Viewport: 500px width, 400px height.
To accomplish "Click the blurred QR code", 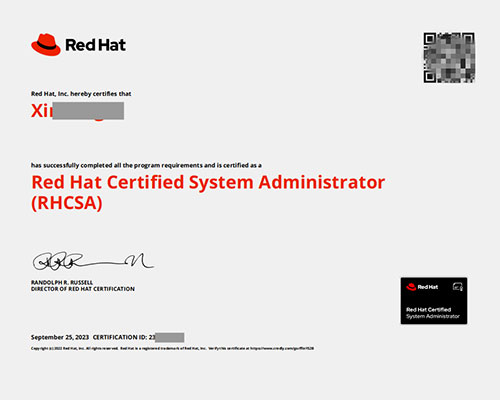I will [x=449, y=57].
